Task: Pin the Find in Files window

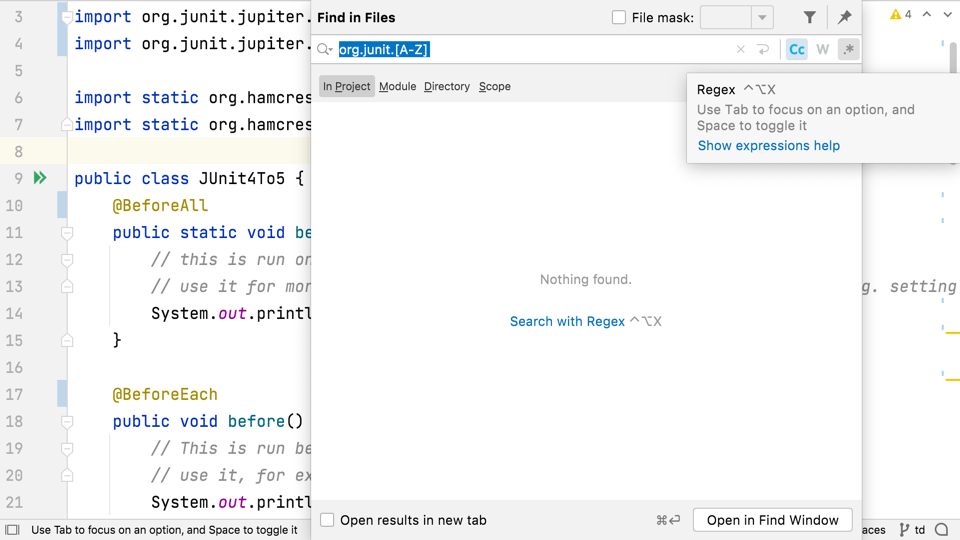Action: point(844,17)
